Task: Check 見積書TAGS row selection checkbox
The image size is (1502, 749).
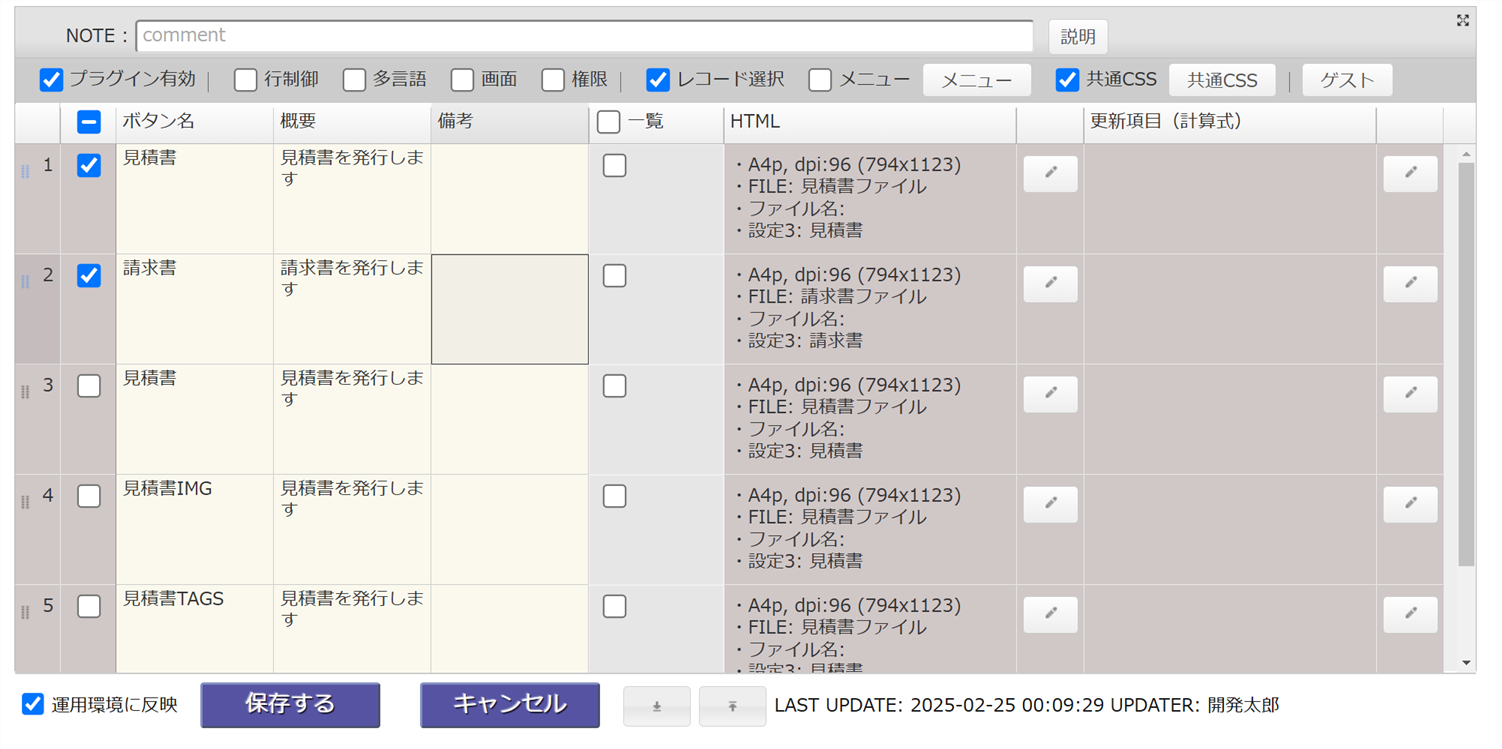Action: tap(89, 606)
